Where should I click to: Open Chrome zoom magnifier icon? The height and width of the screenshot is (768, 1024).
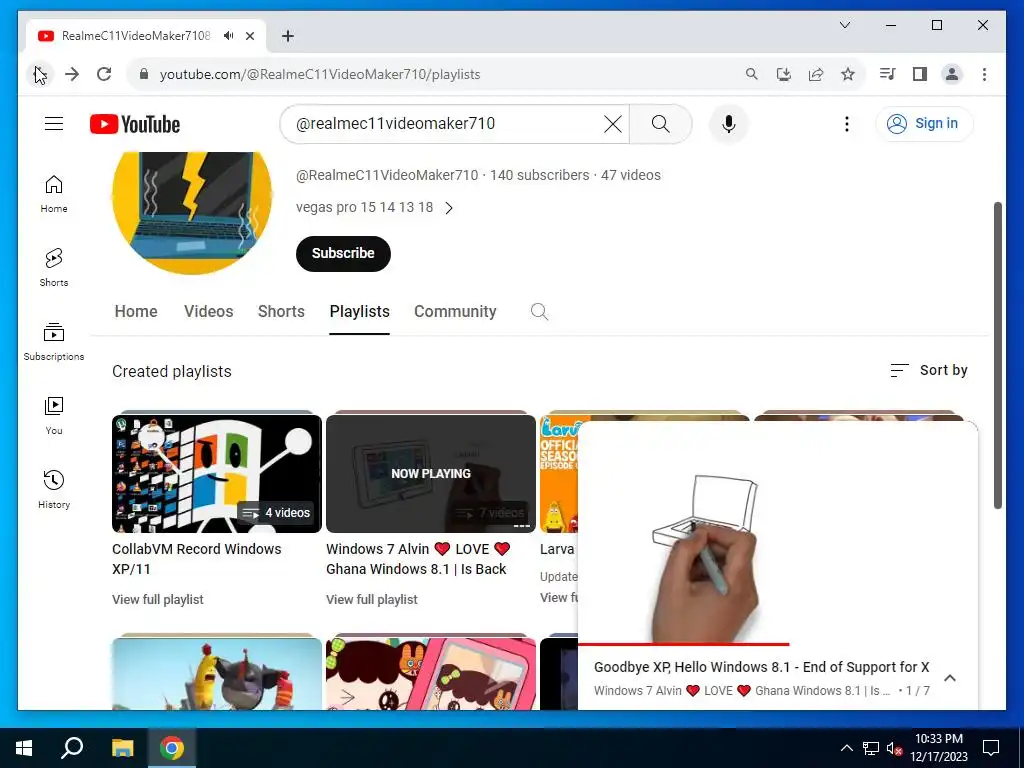coord(752,74)
